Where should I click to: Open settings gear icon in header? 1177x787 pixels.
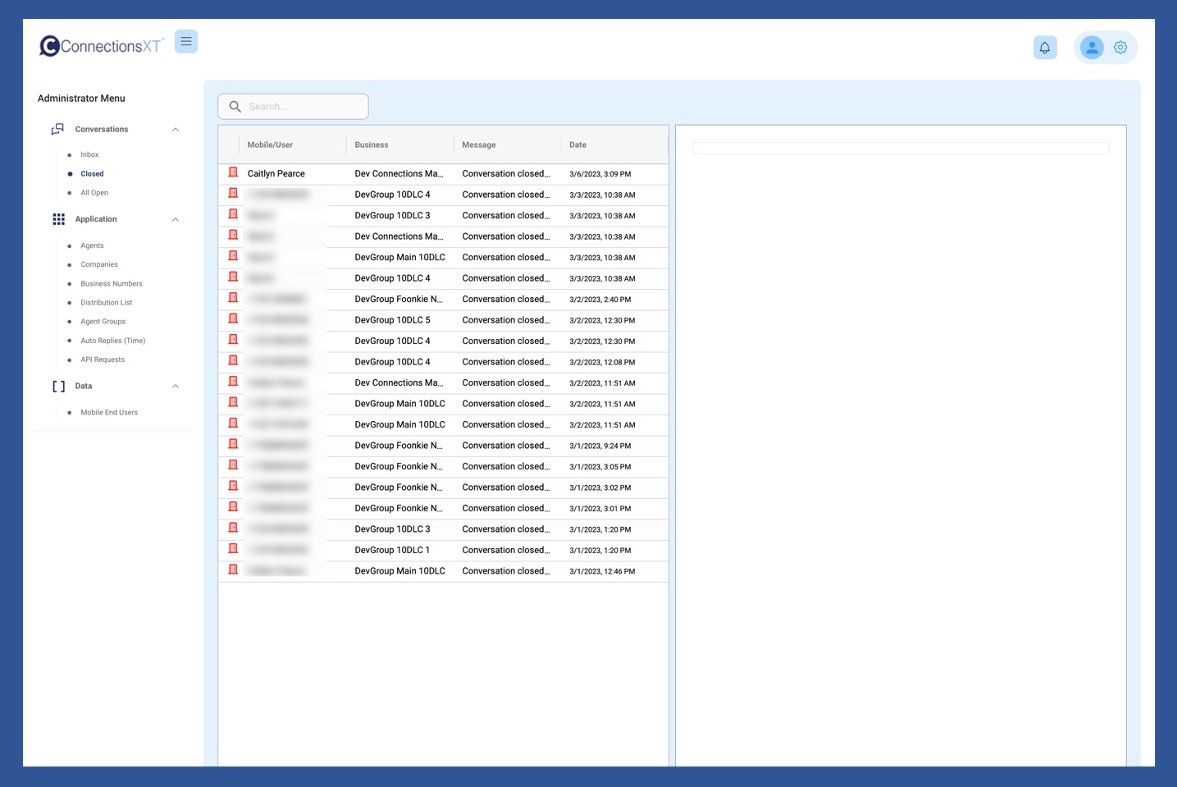coord(1120,47)
